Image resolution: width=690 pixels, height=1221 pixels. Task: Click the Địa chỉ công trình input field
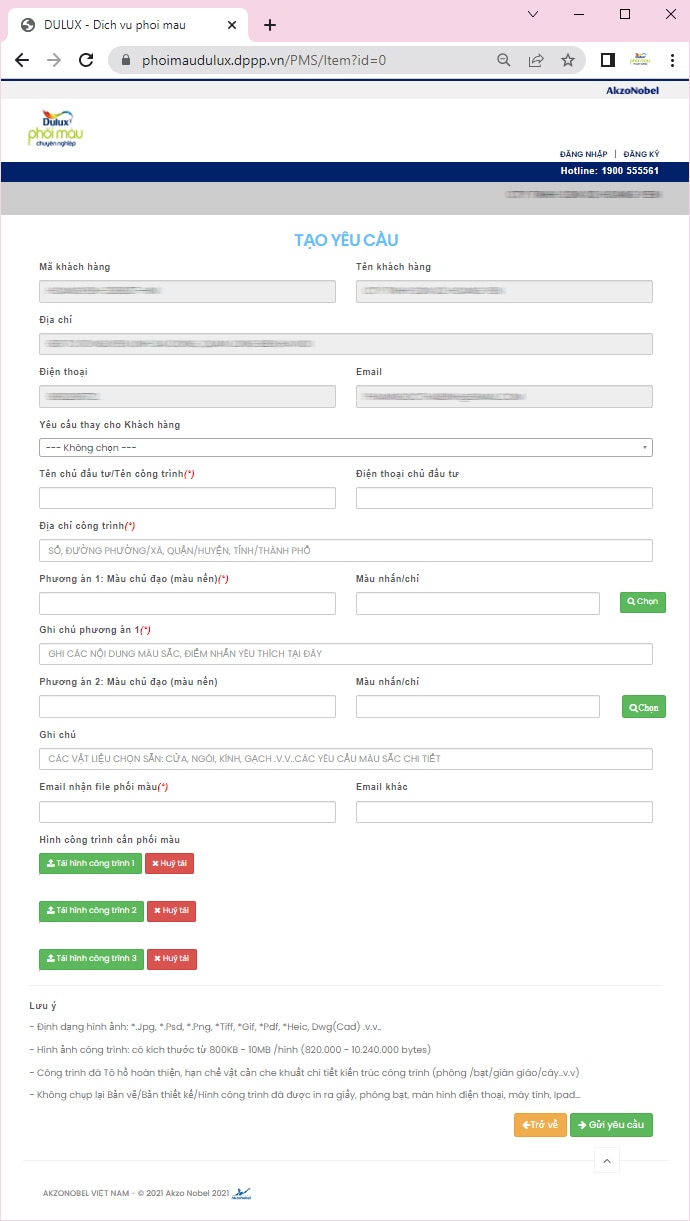[x=345, y=551]
